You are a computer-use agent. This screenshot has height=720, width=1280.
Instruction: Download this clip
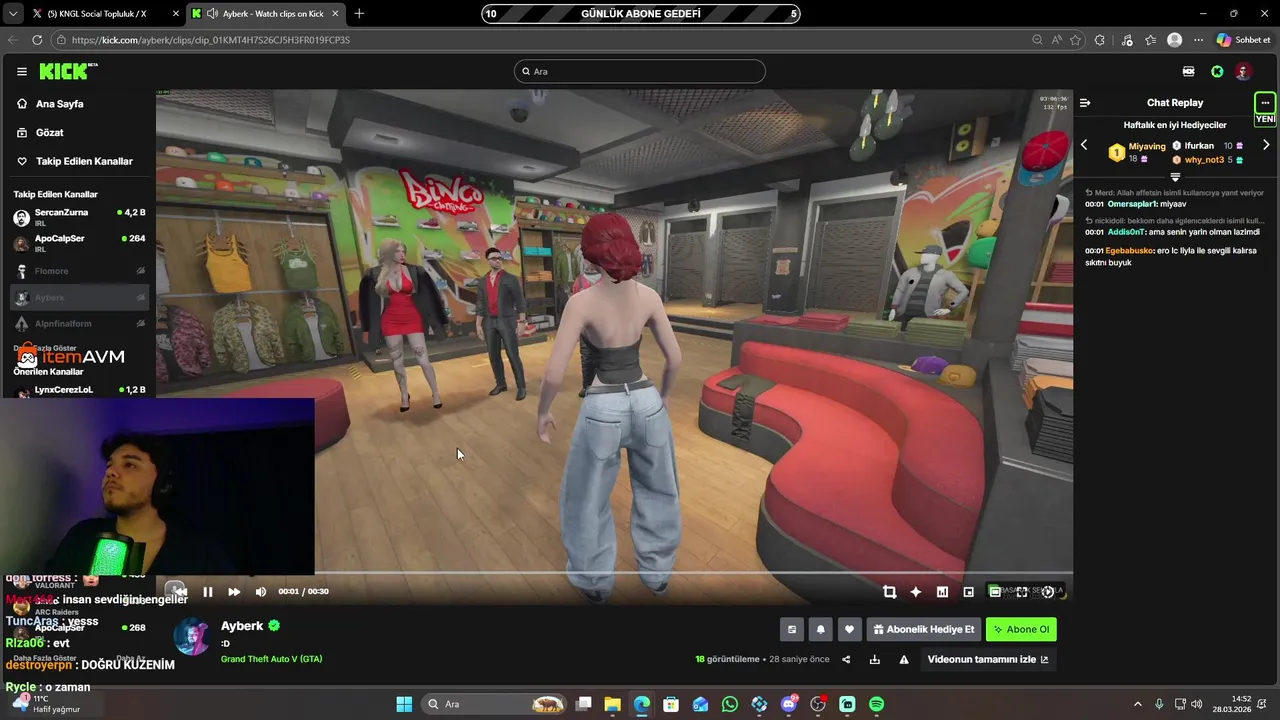875,659
